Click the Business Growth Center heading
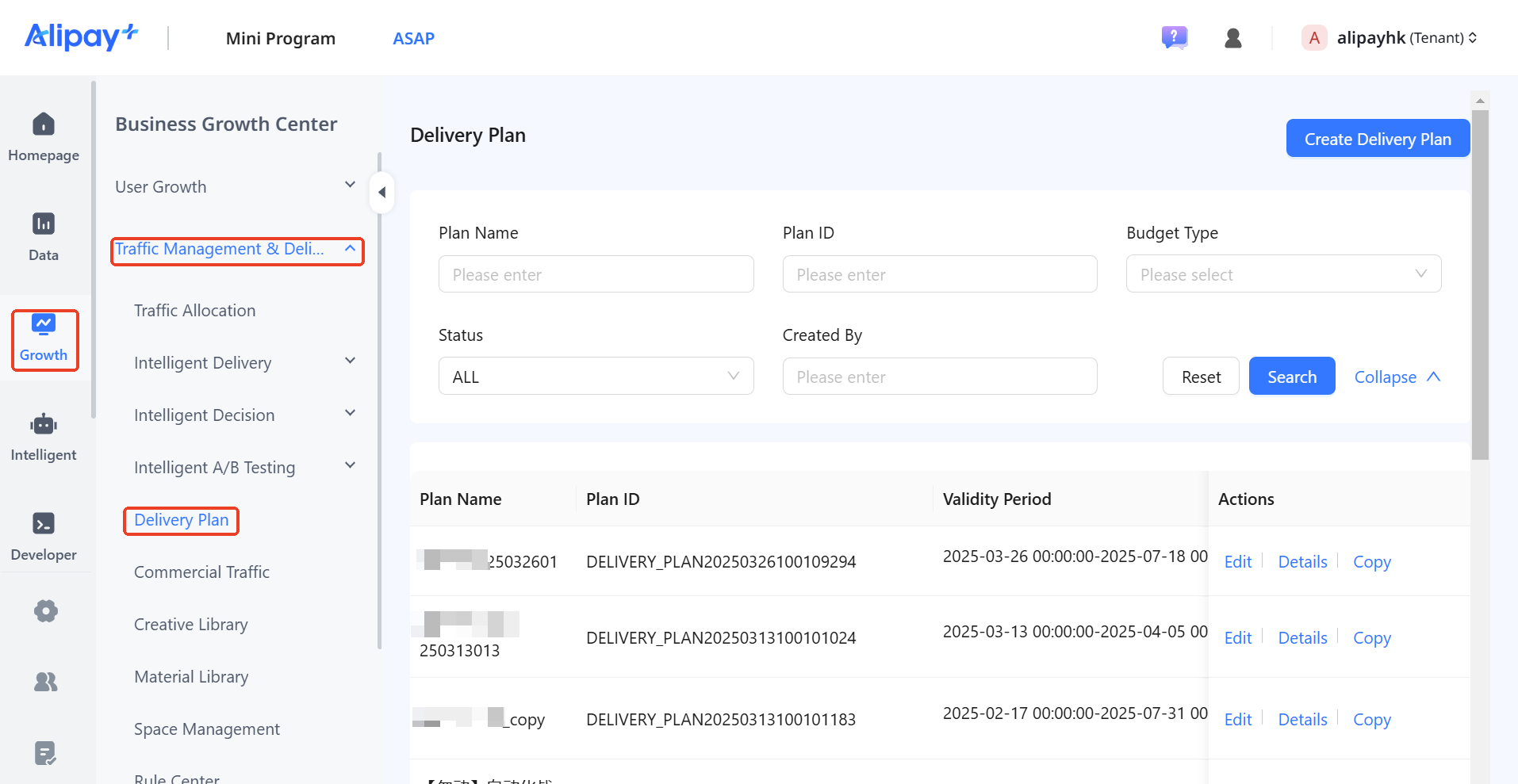The width and height of the screenshot is (1518, 784). coord(226,124)
